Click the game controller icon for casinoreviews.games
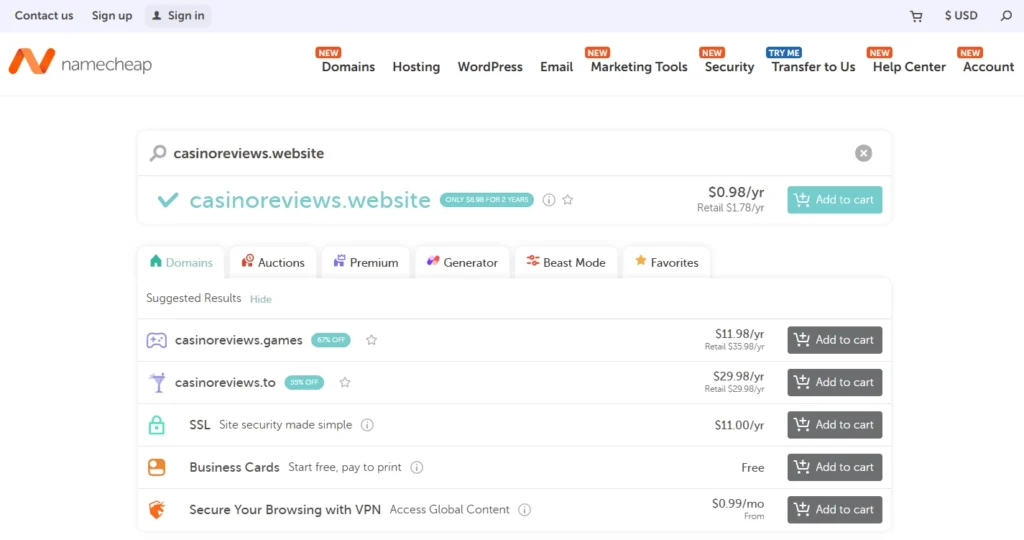The image size is (1024, 540). pos(157,340)
